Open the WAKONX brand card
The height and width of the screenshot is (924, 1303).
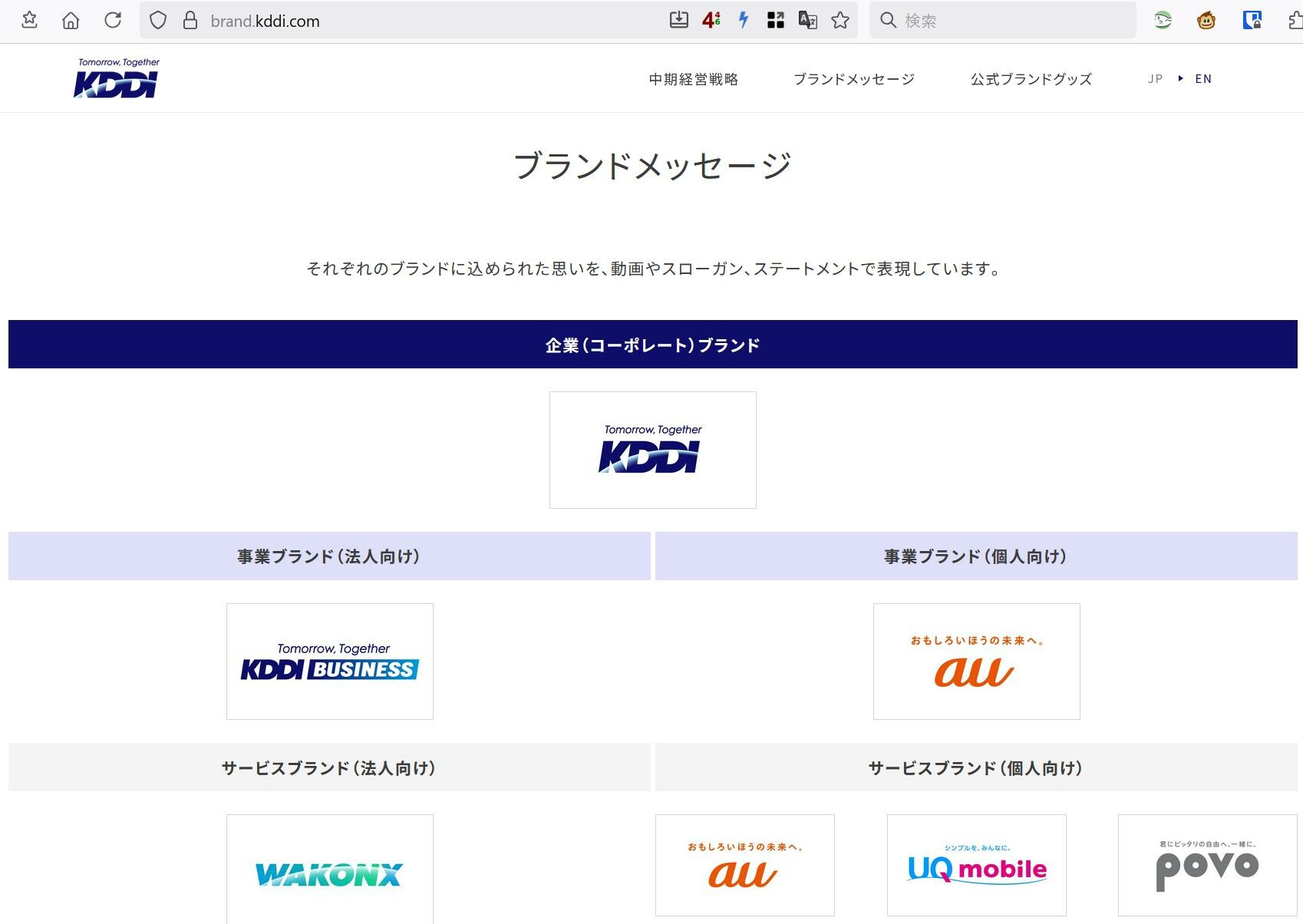pos(330,869)
